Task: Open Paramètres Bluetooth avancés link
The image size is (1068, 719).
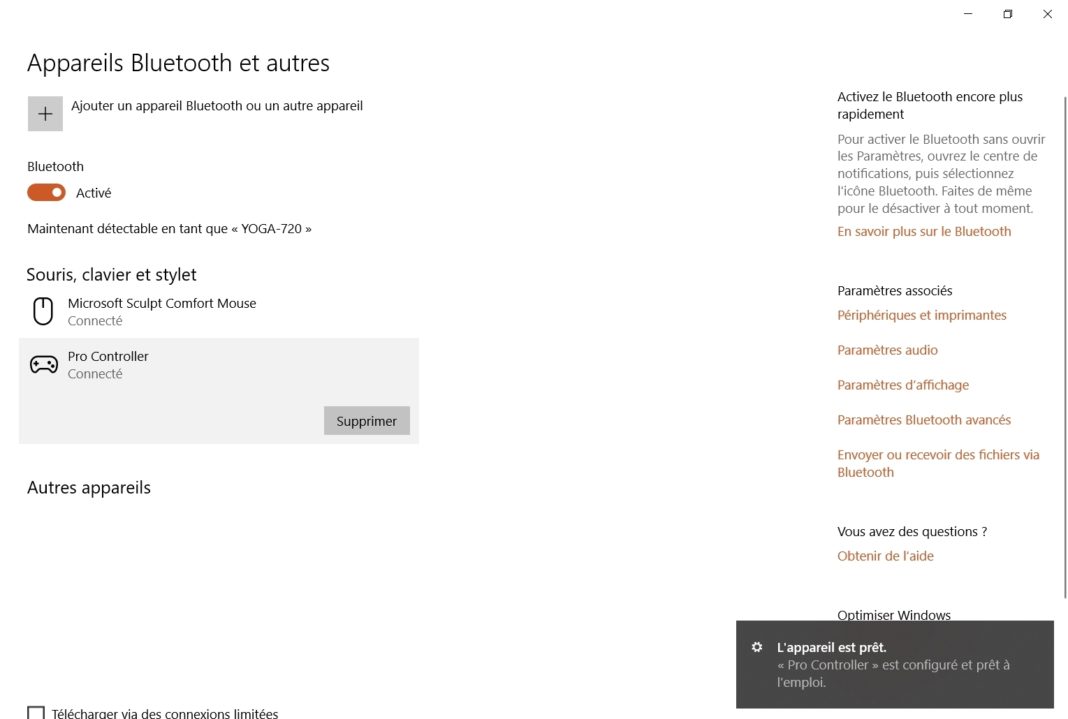Action: [x=924, y=420]
